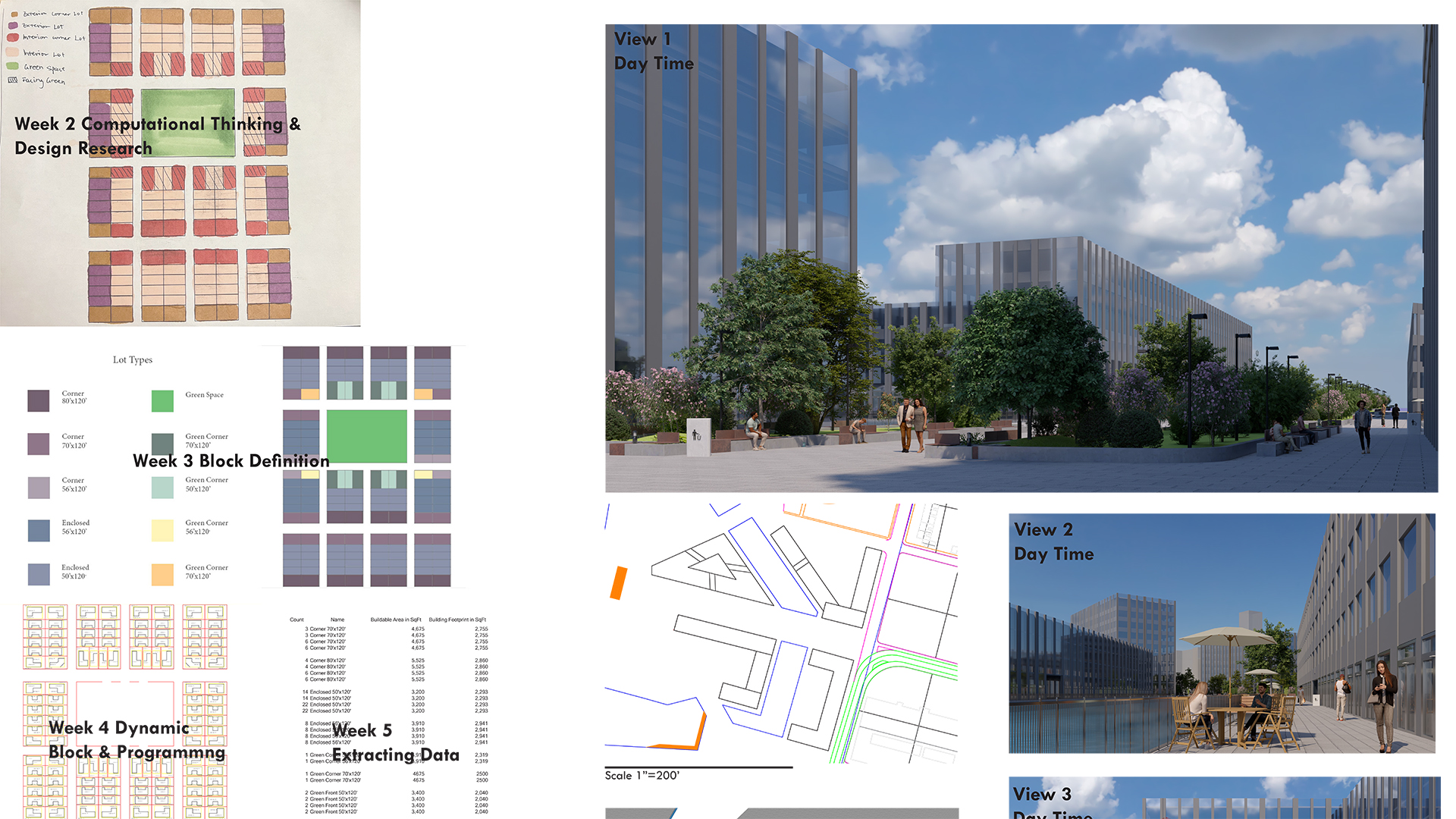Image resolution: width=1456 pixels, height=819 pixels.
Task: Click the Week 5 Extracting Data title
Action: tap(395, 743)
